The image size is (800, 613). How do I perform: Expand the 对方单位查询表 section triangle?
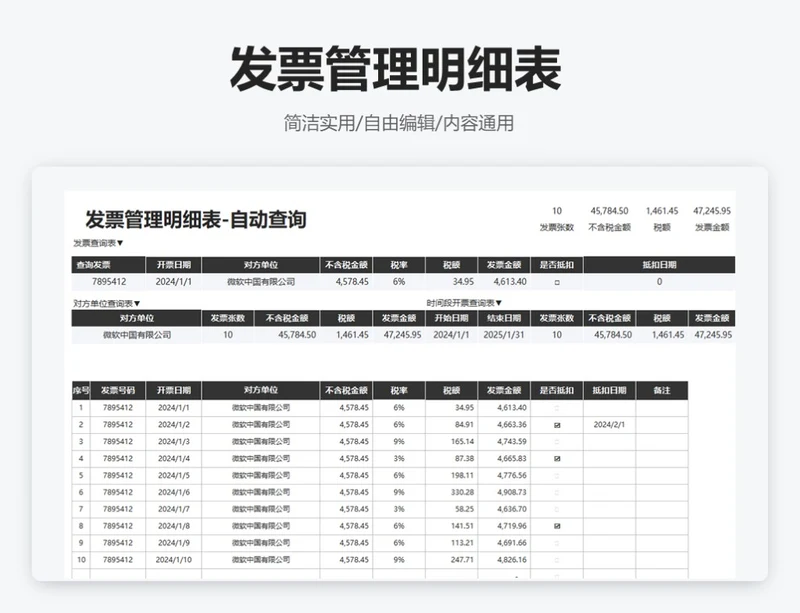(x=137, y=304)
